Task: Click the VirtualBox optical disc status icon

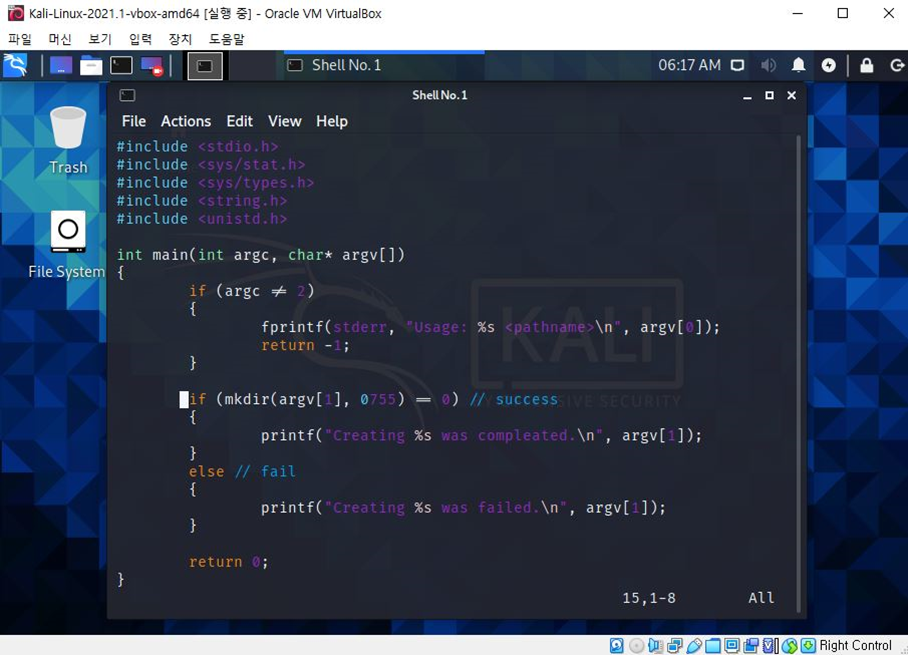Action: click(636, 645)
